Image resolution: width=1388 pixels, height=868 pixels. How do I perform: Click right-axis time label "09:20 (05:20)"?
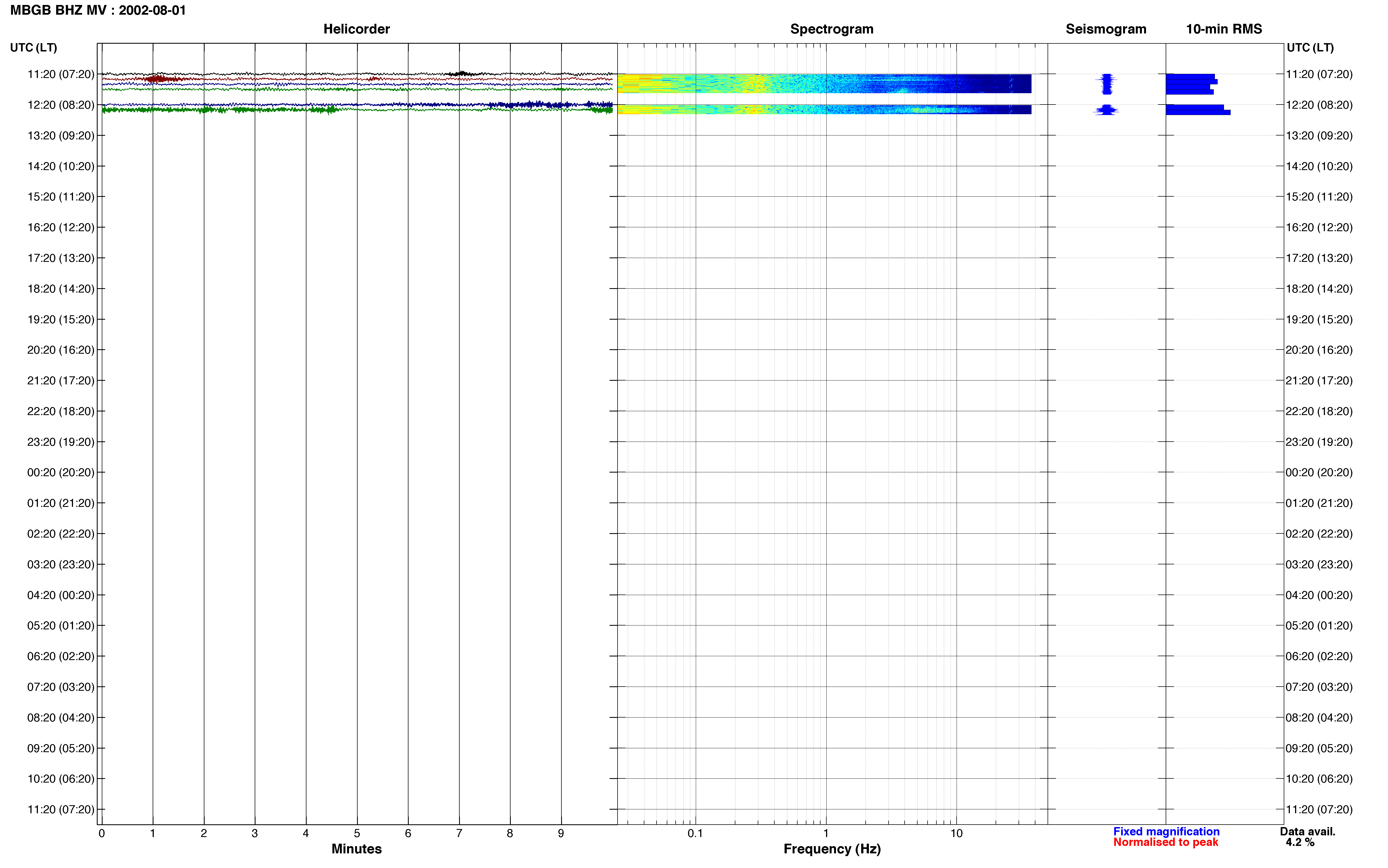pyautogui.click(x=1319, y=748)
